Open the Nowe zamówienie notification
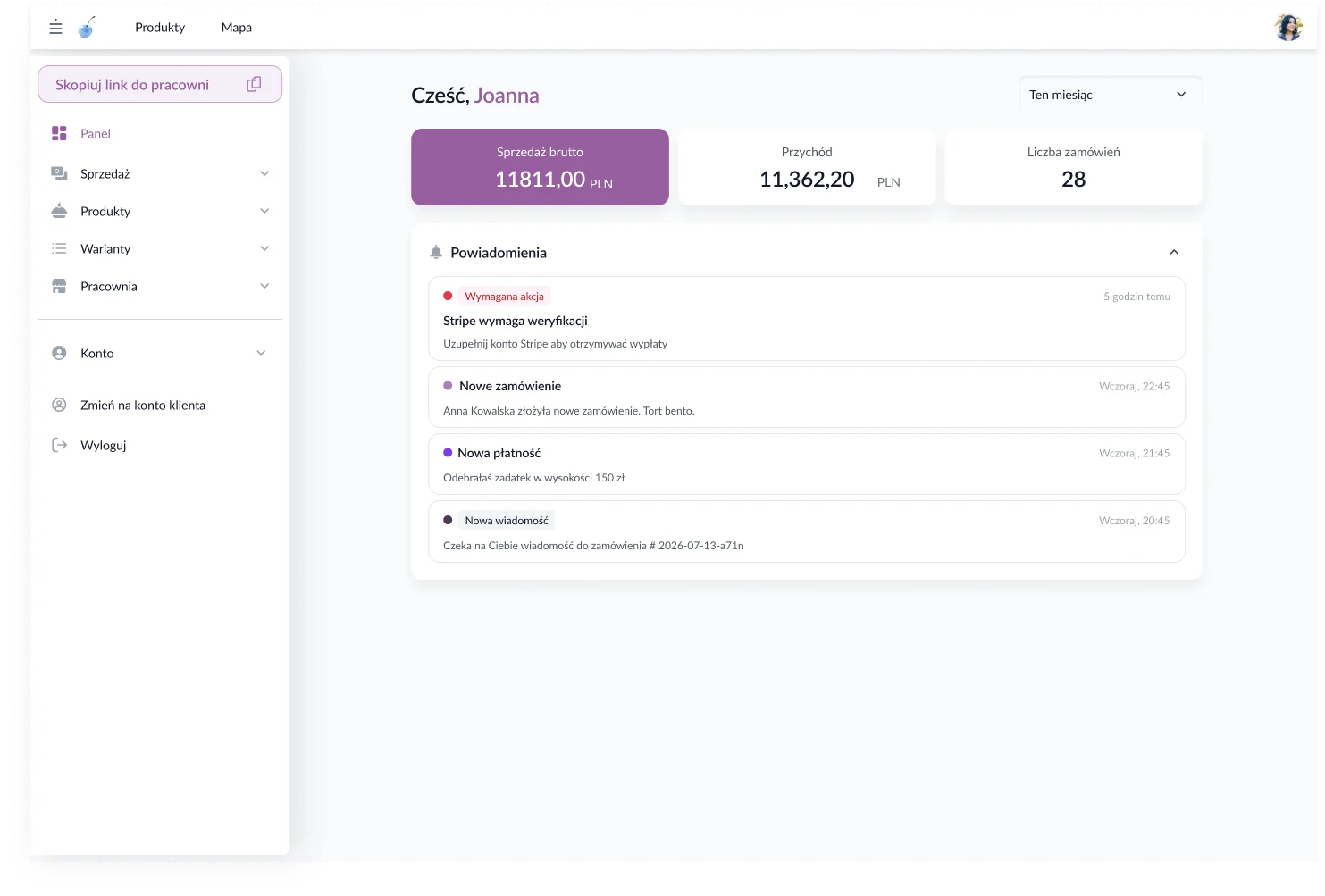The image size is (1325, 896). (807, 398)
